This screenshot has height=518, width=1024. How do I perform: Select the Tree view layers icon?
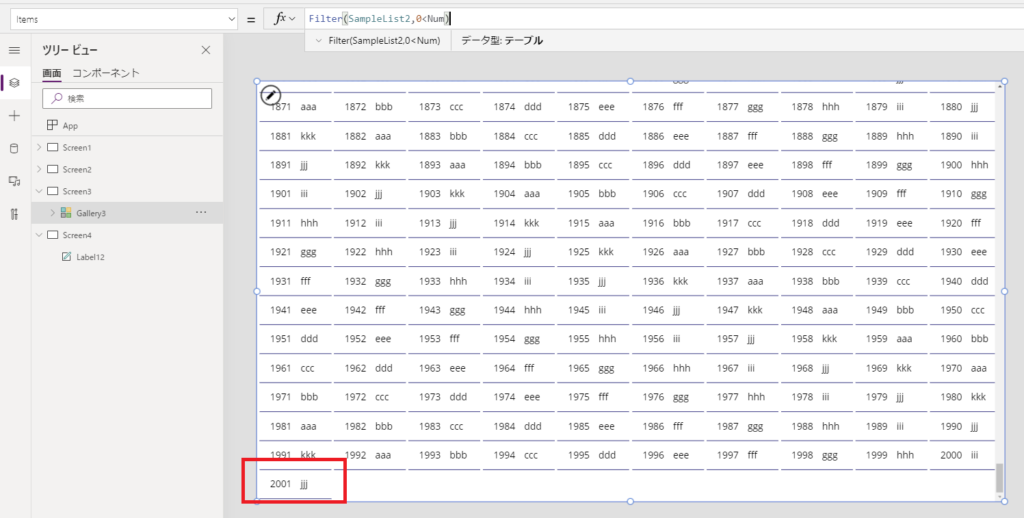(x=14, y=83)
